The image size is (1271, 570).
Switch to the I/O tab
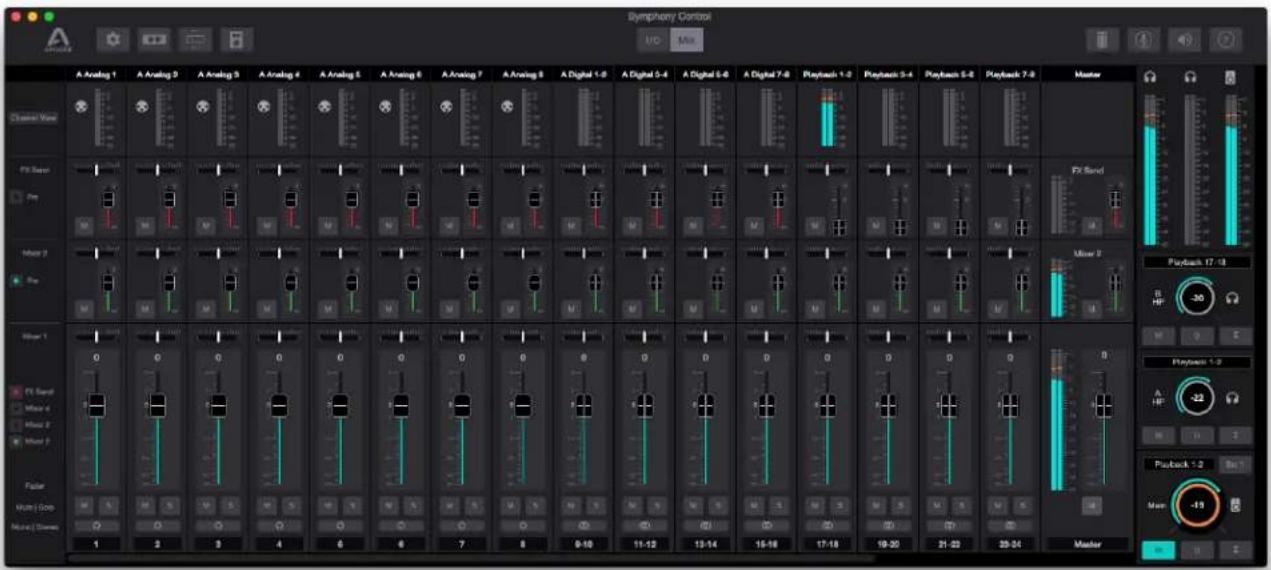click(x=654, y=40)
